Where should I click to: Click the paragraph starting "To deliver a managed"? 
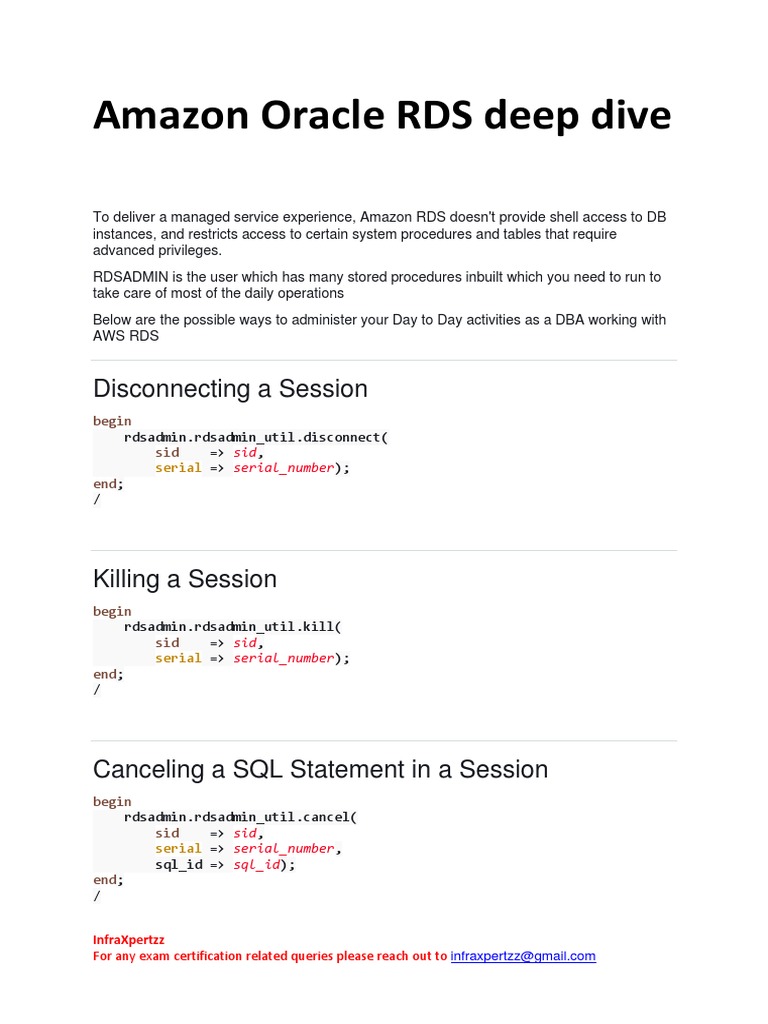pos(380,234)
